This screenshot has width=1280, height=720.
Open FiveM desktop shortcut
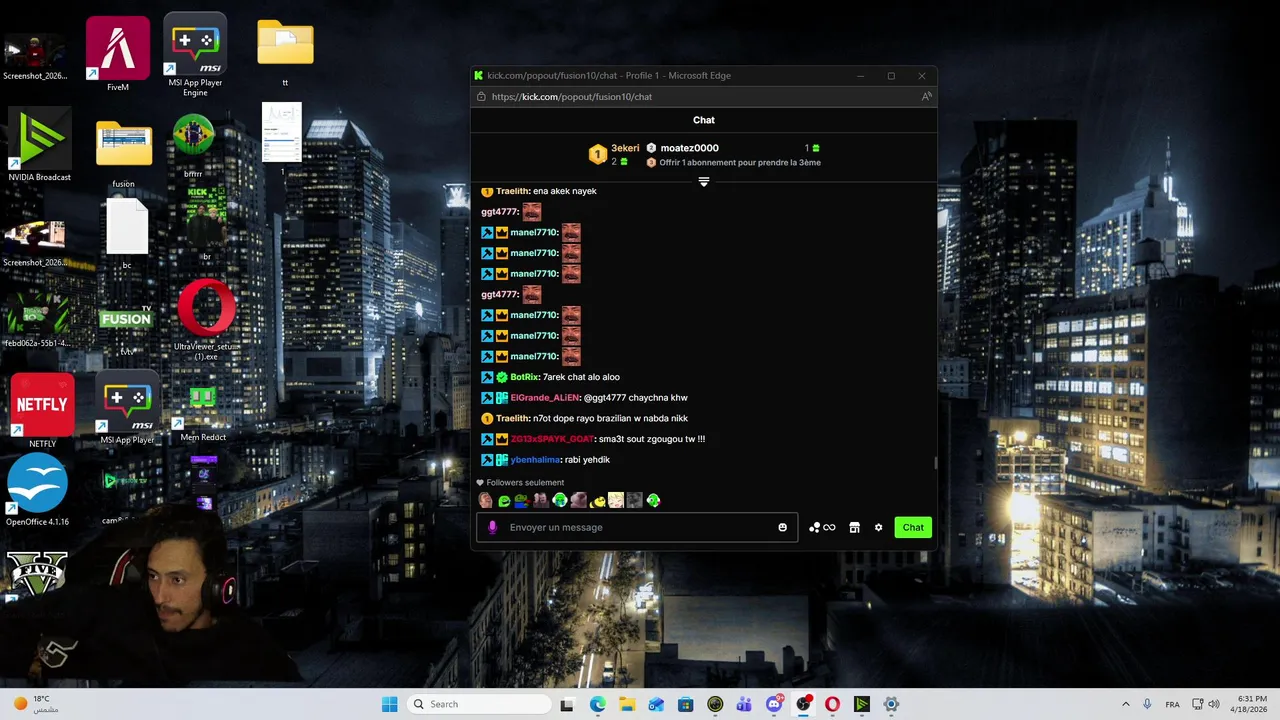[118, 54]
